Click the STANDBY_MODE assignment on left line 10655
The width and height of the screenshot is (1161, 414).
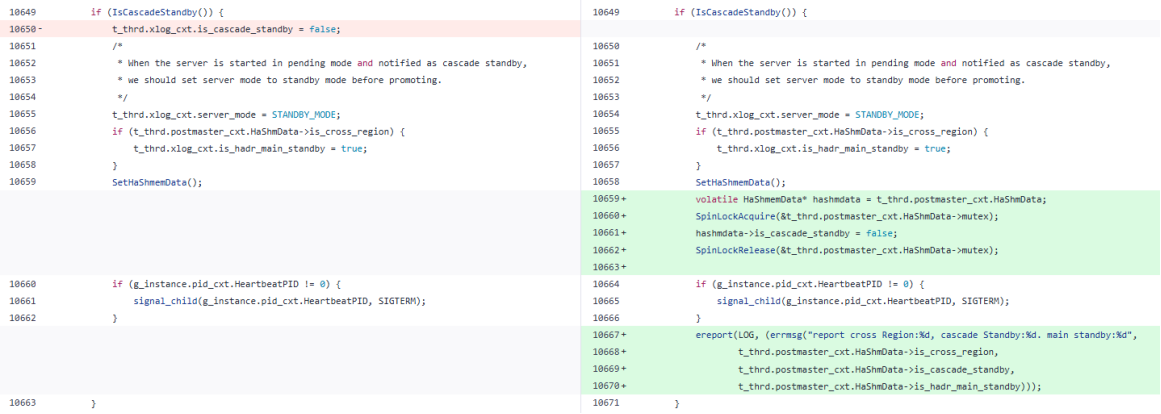point(226,115)
